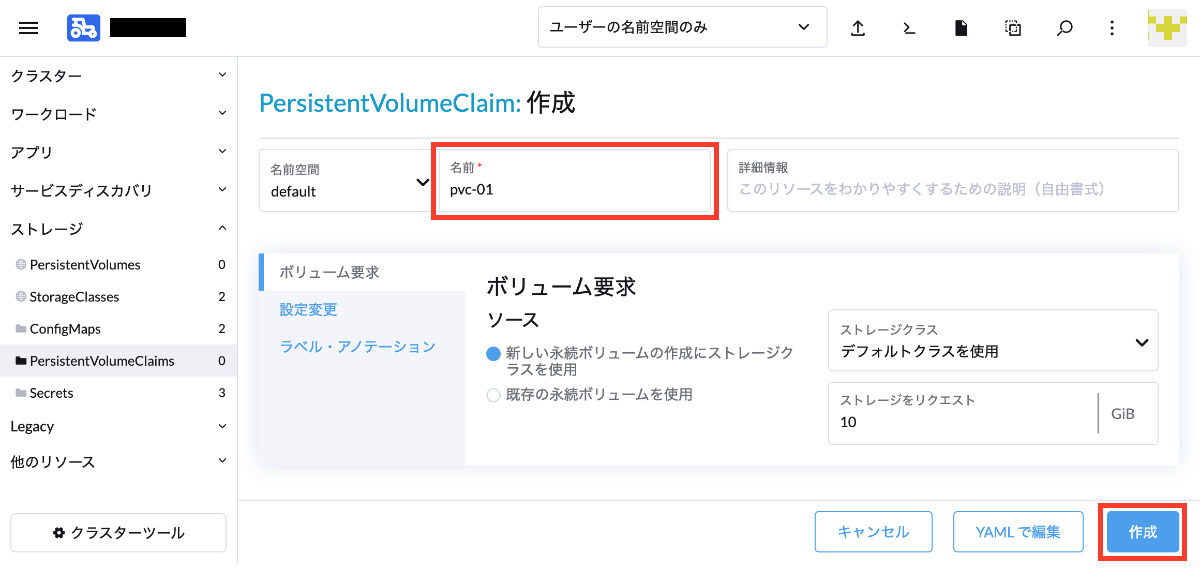Open the three-dot more options menu
This screenshot has height=576, width=1200.
(1112, 28)
